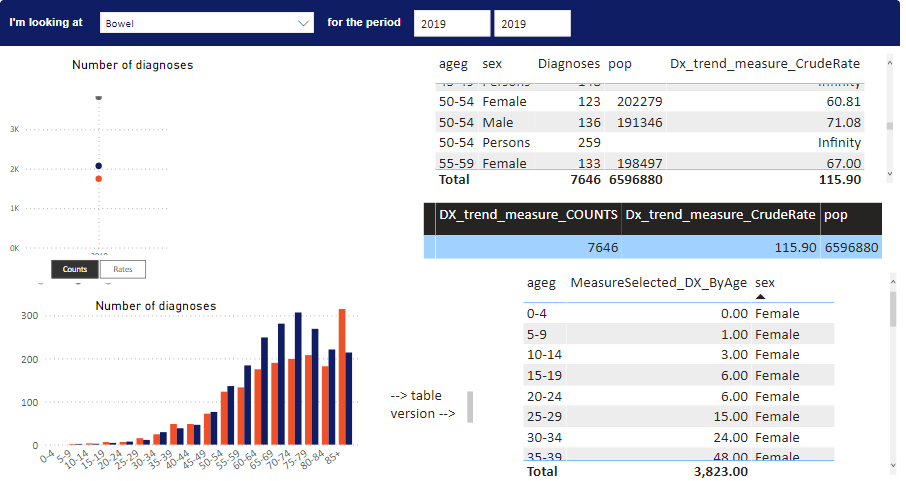Click the dark Dx_trend_measure_CrudeRate header
This screenshot has width=906, height=481.
[720, 215]
